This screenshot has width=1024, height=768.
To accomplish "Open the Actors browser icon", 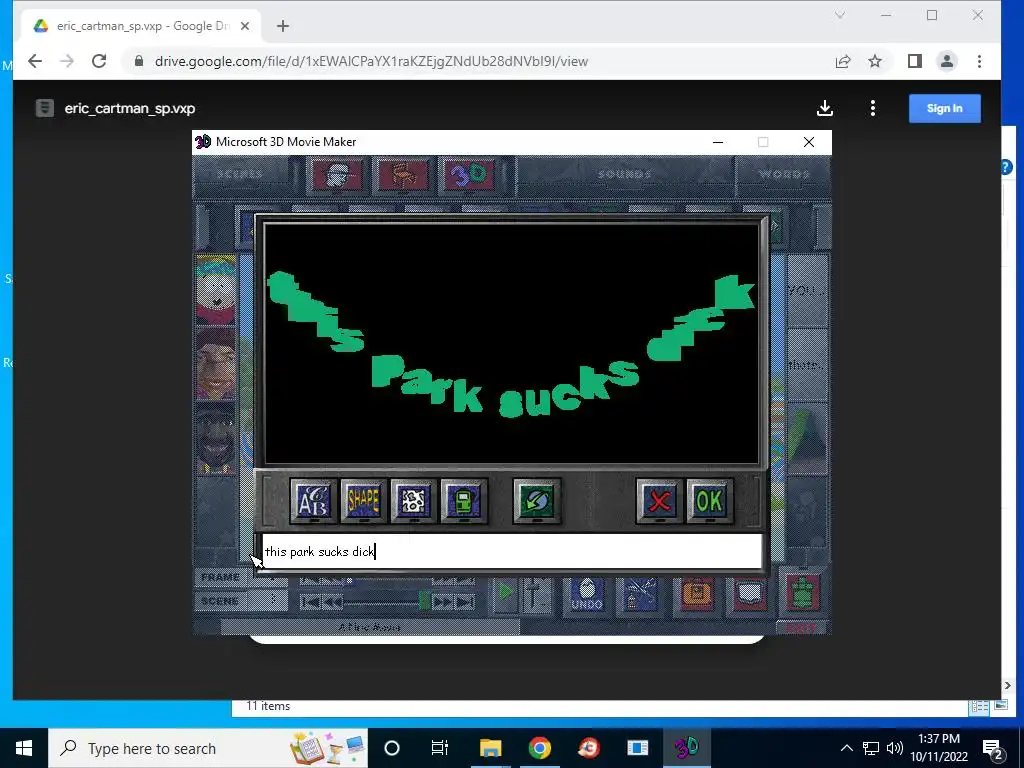I will [337, 174].
